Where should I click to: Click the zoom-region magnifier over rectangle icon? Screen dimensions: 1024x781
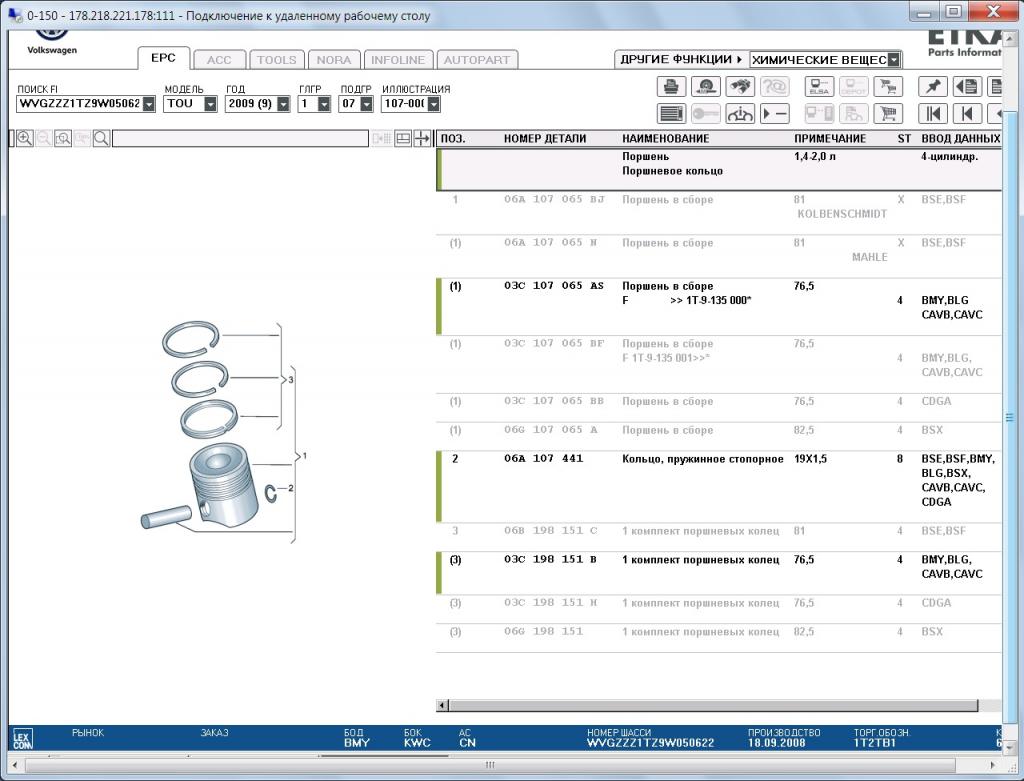click(x=63, y=138)
